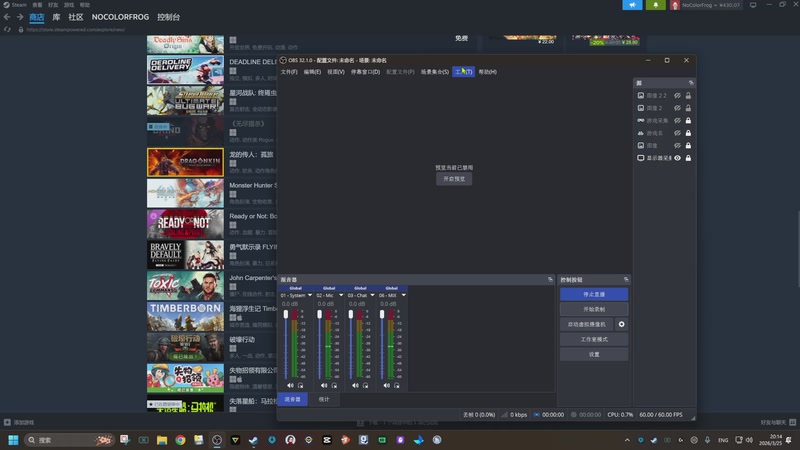Click 开启预览 to enable preview
Image resolution: width=800 pixels, height=450 pixels.
click(x=454, y=179)
